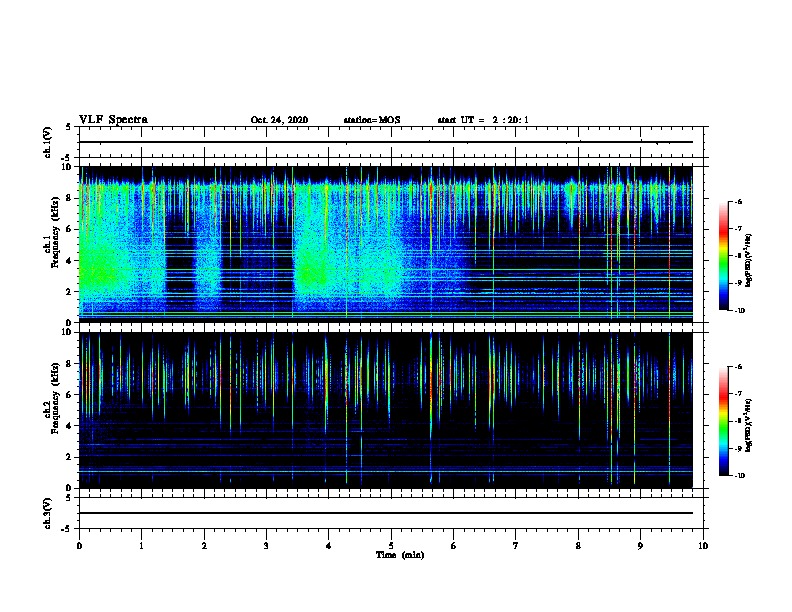Image resolution: width=792 pixels, height=612 pixels.
Task: Click time axis tick label '8'
Action: 578,546
